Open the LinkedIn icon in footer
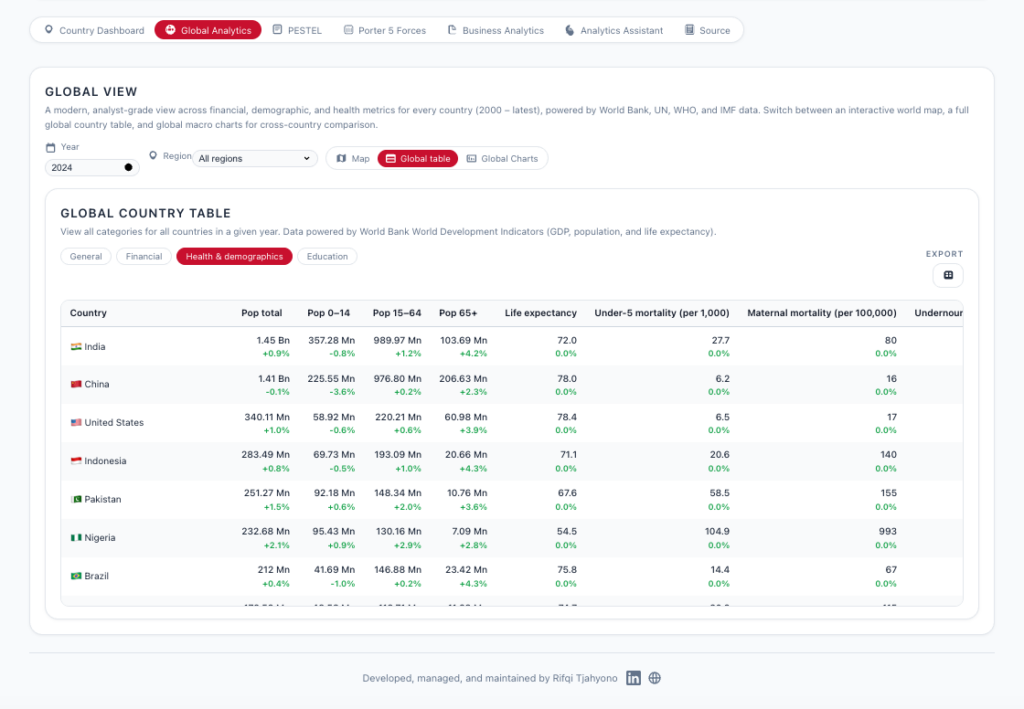This screenshot has height=709, width=1024. (633, 678)
